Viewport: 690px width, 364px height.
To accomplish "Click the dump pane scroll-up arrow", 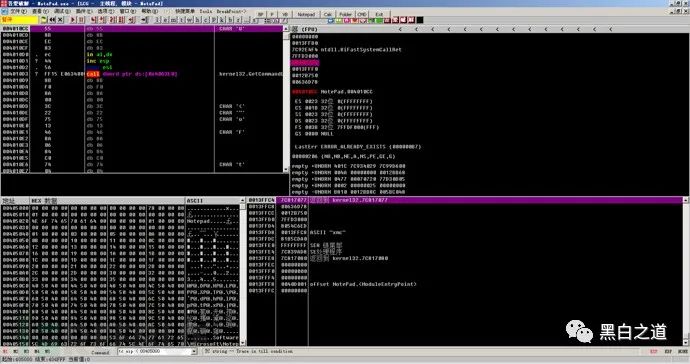I will pos(242,201).
